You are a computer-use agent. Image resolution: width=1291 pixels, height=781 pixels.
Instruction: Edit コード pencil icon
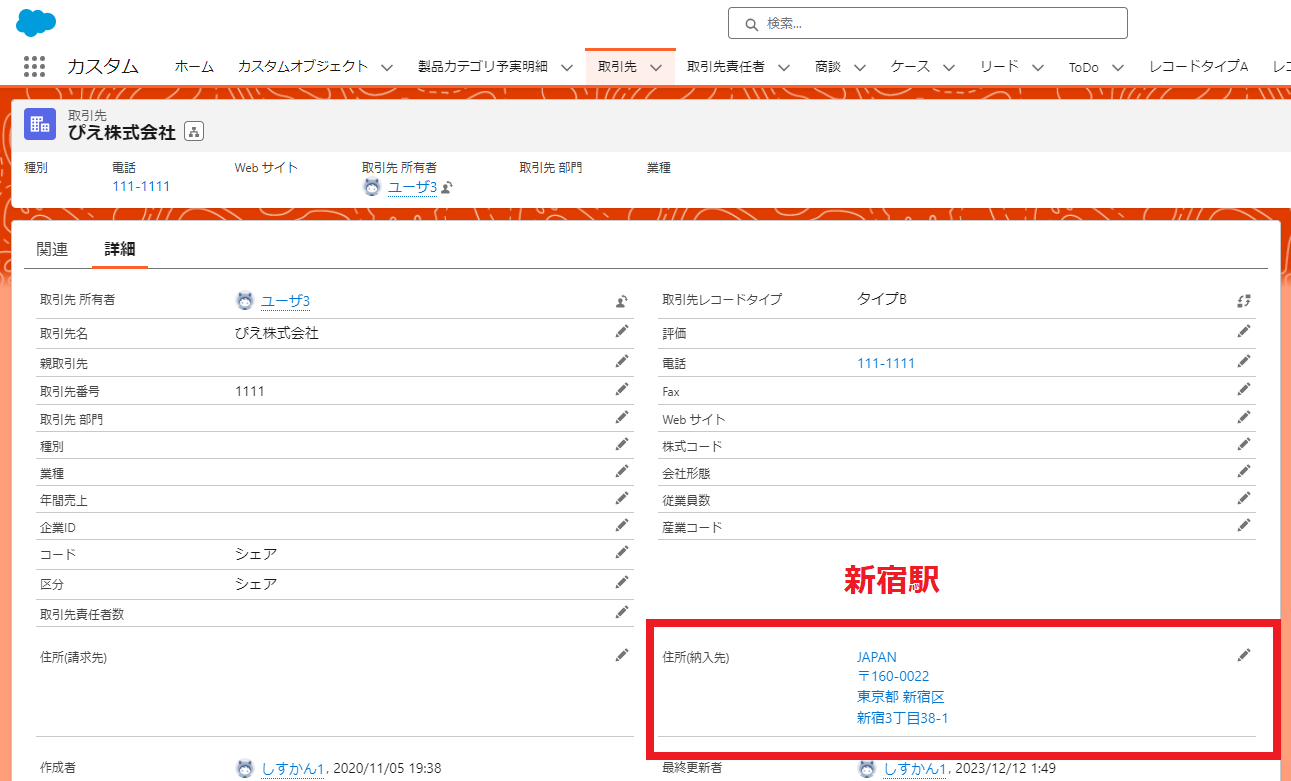point(622,552)
